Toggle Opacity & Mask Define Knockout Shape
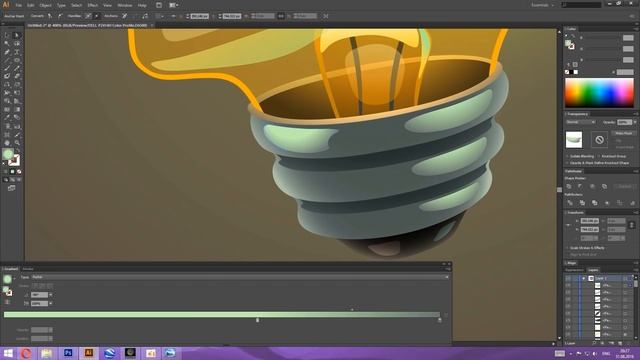Screen dimensions: 640x360 pos(567,163)
